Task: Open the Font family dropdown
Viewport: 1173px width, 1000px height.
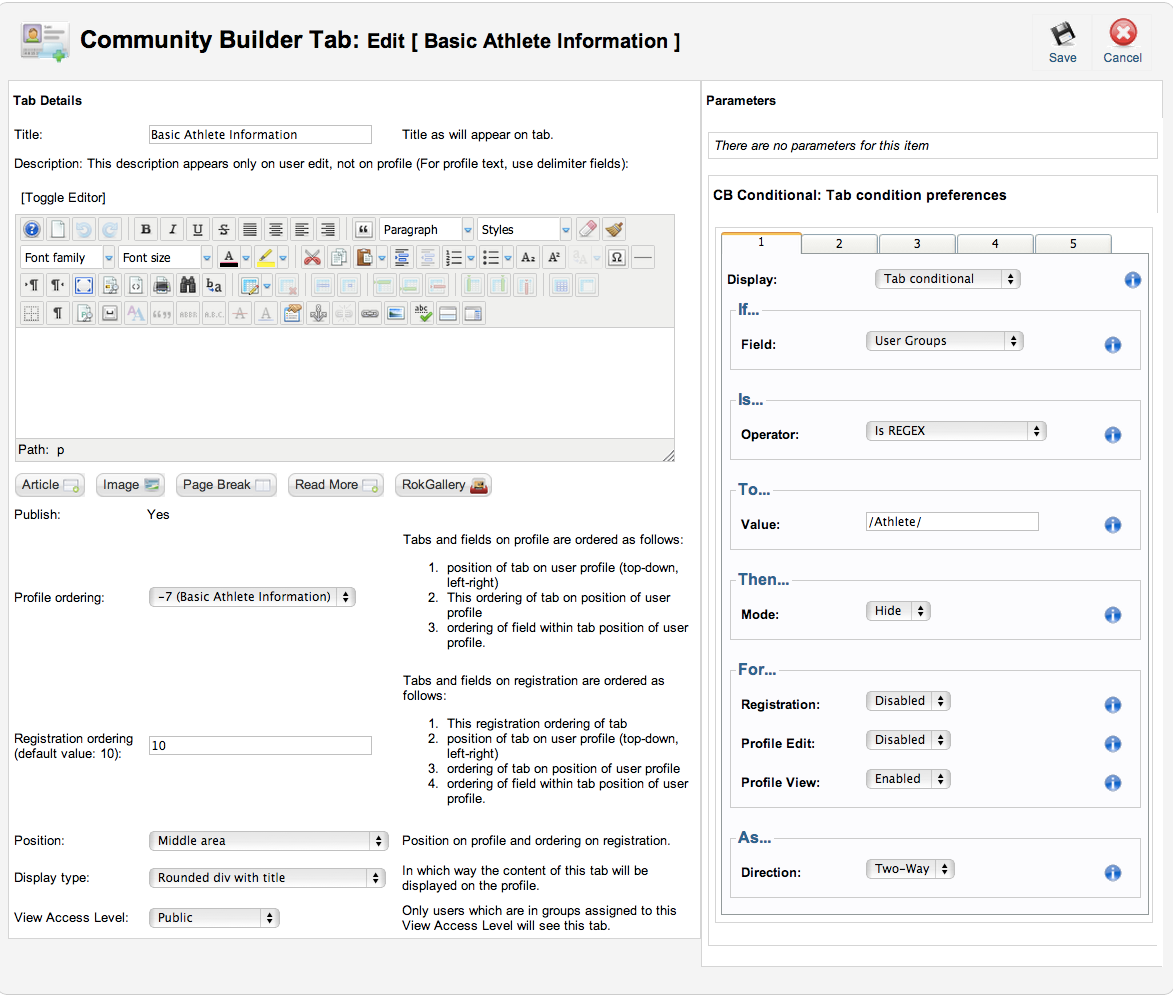Action: 67,257
